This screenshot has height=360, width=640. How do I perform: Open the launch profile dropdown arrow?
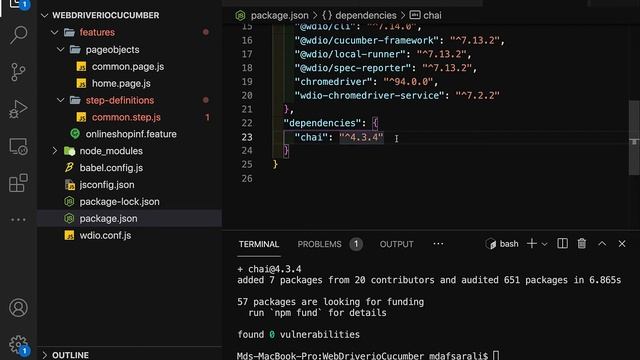pos(544,244)
